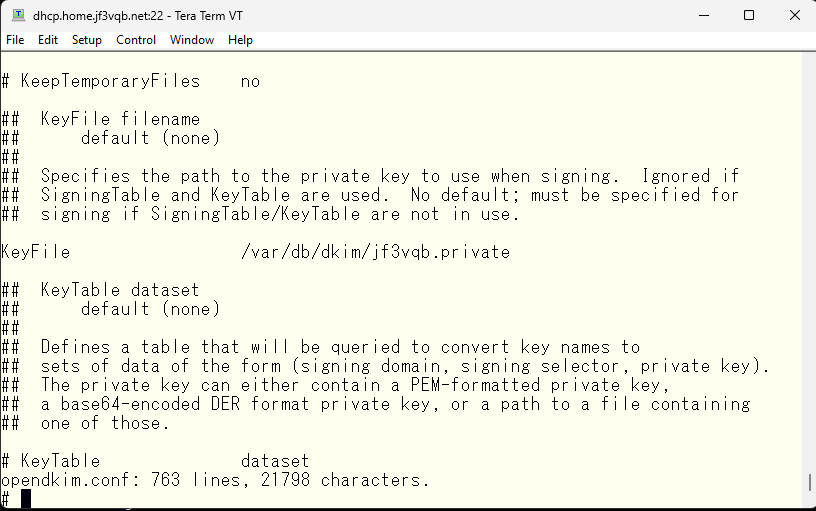Click the terminal cursor block at prompt
Viewport: 816px width, 511px height.
(x=26, y=499)
